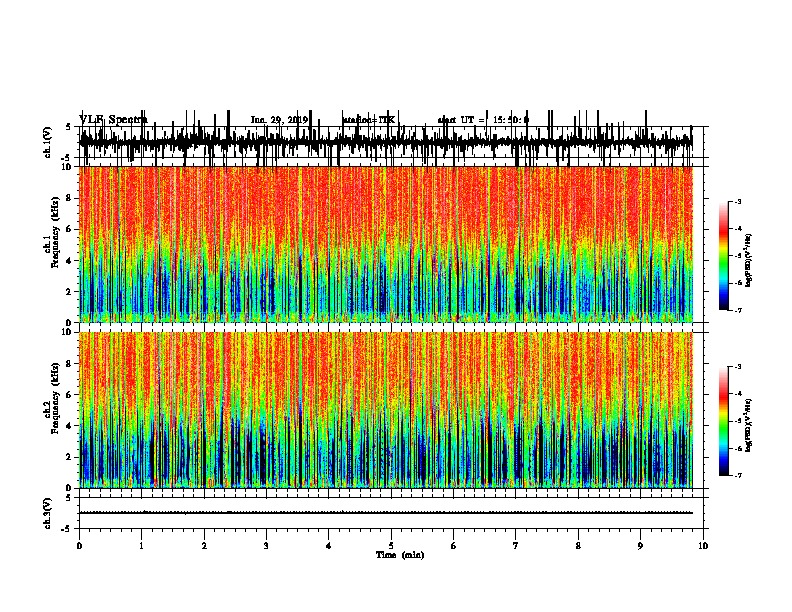
Task: Click the 'VLF Spectra' title text
Action: point(113,119)
